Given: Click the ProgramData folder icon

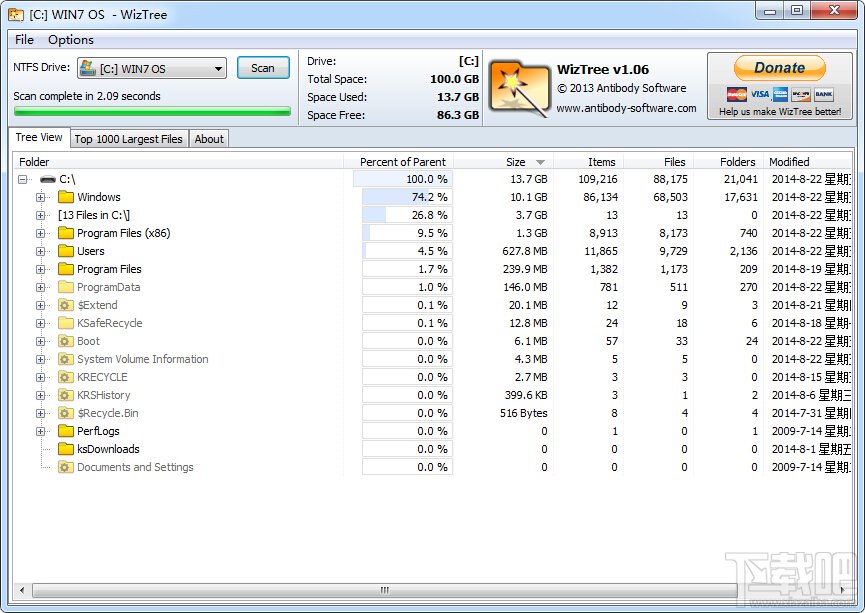Looking at the screenshot, I should click(66, 287).
